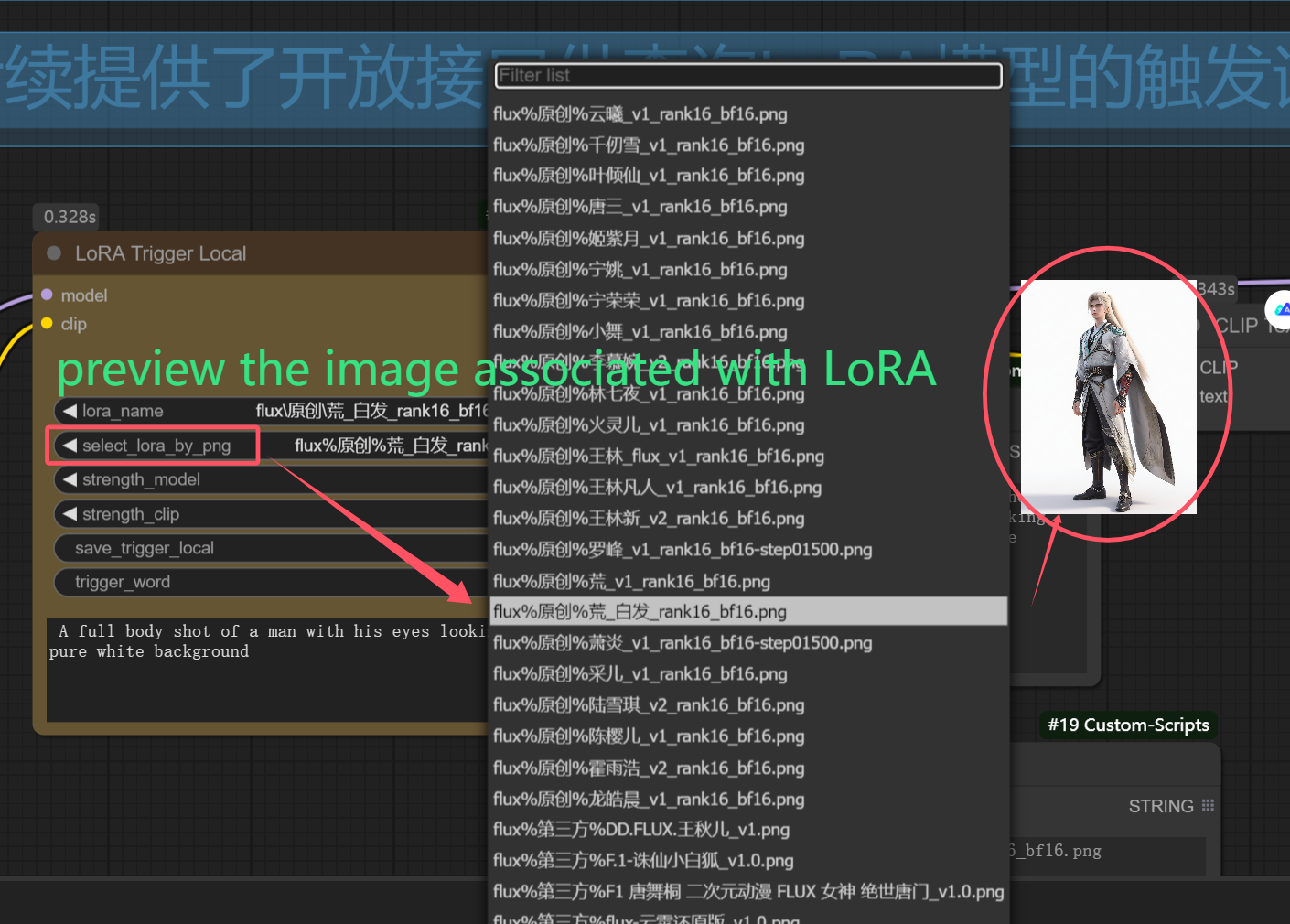Click highlighted flux%原创%荒_白发_rank16_bf16.png entry
Screen dimensions: 1290x924
coord(748,611)
